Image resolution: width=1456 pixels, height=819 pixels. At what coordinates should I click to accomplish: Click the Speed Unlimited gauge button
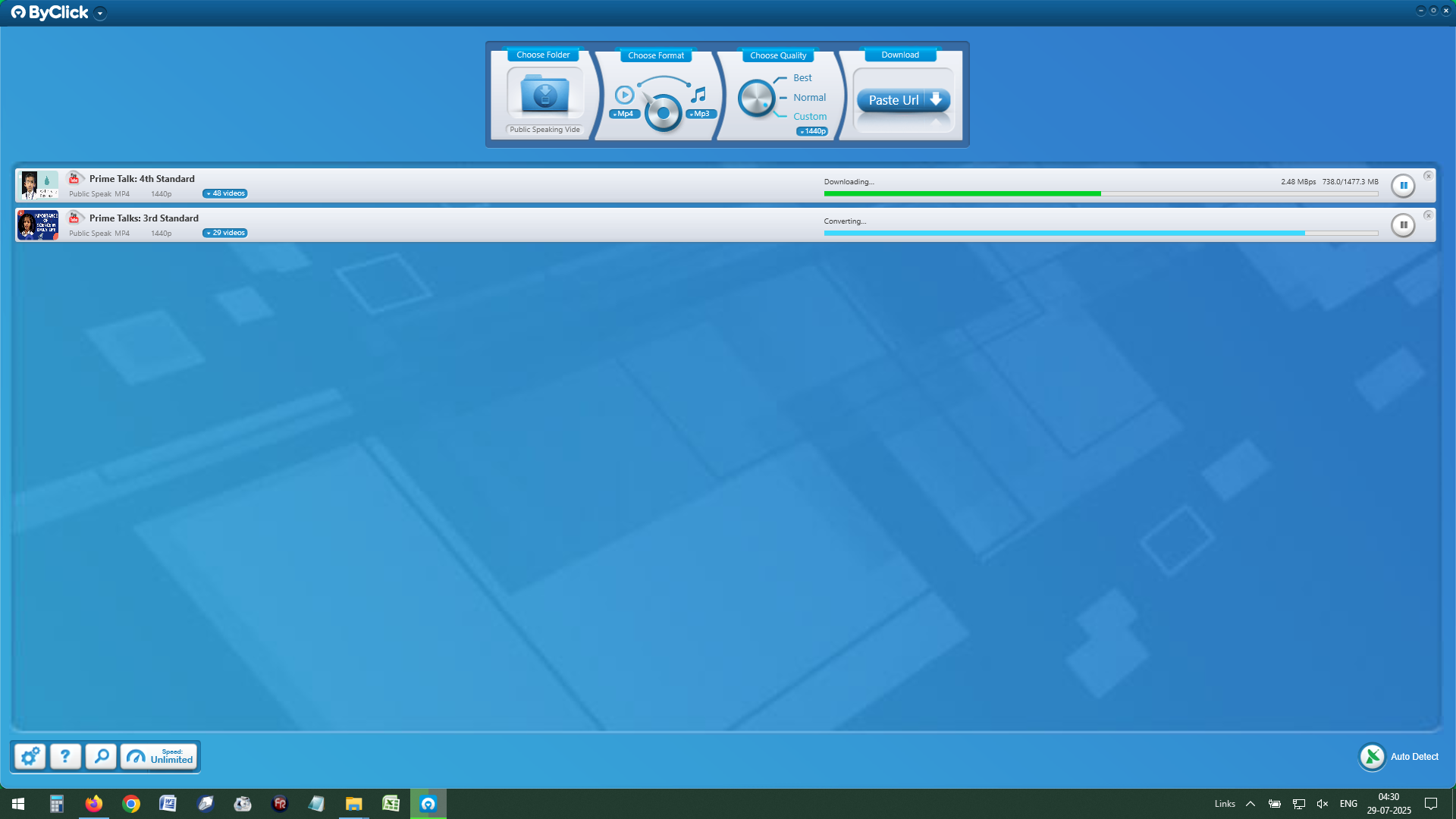pos(160,756)
